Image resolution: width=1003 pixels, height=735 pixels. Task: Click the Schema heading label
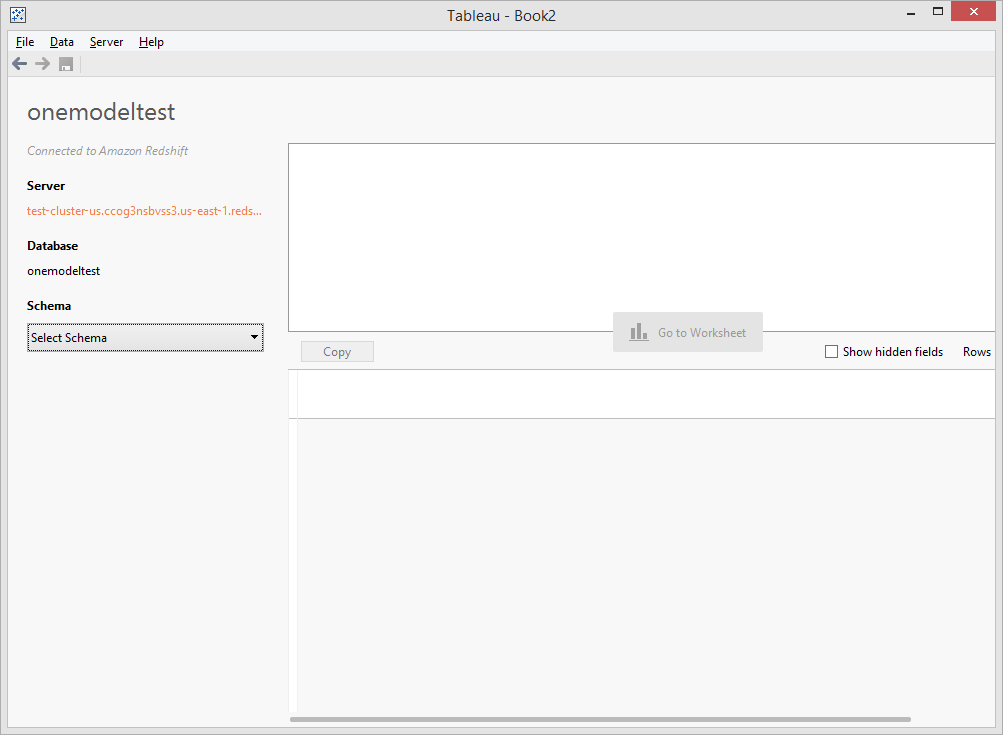pos(49,306)
